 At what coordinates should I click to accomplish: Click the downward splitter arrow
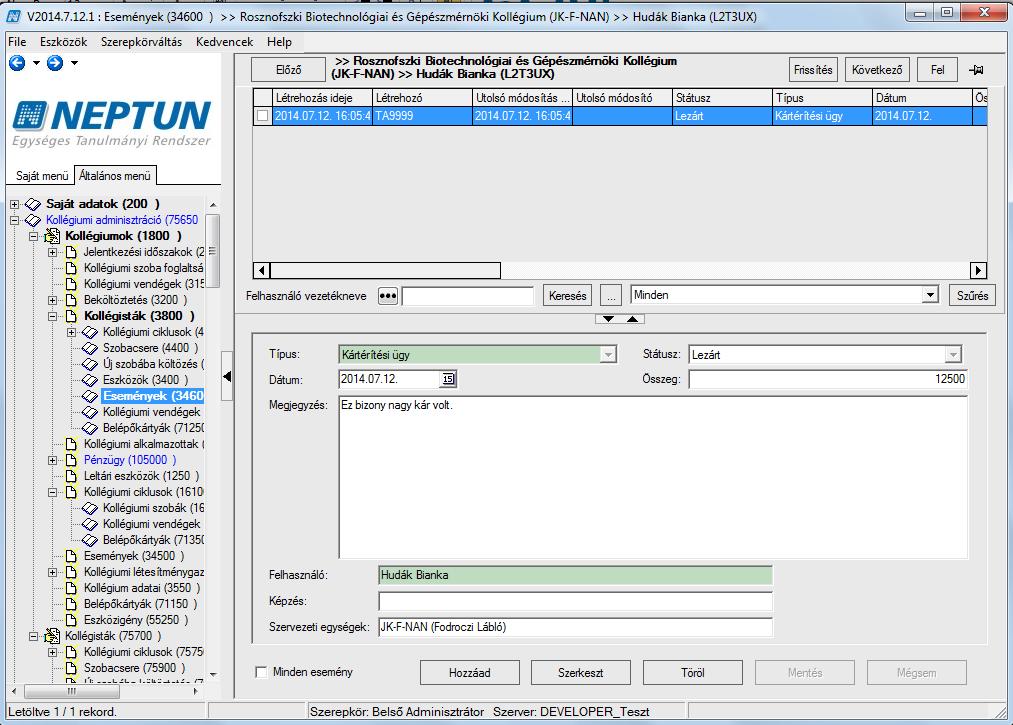pyautogui.click(x=608, y=319)
